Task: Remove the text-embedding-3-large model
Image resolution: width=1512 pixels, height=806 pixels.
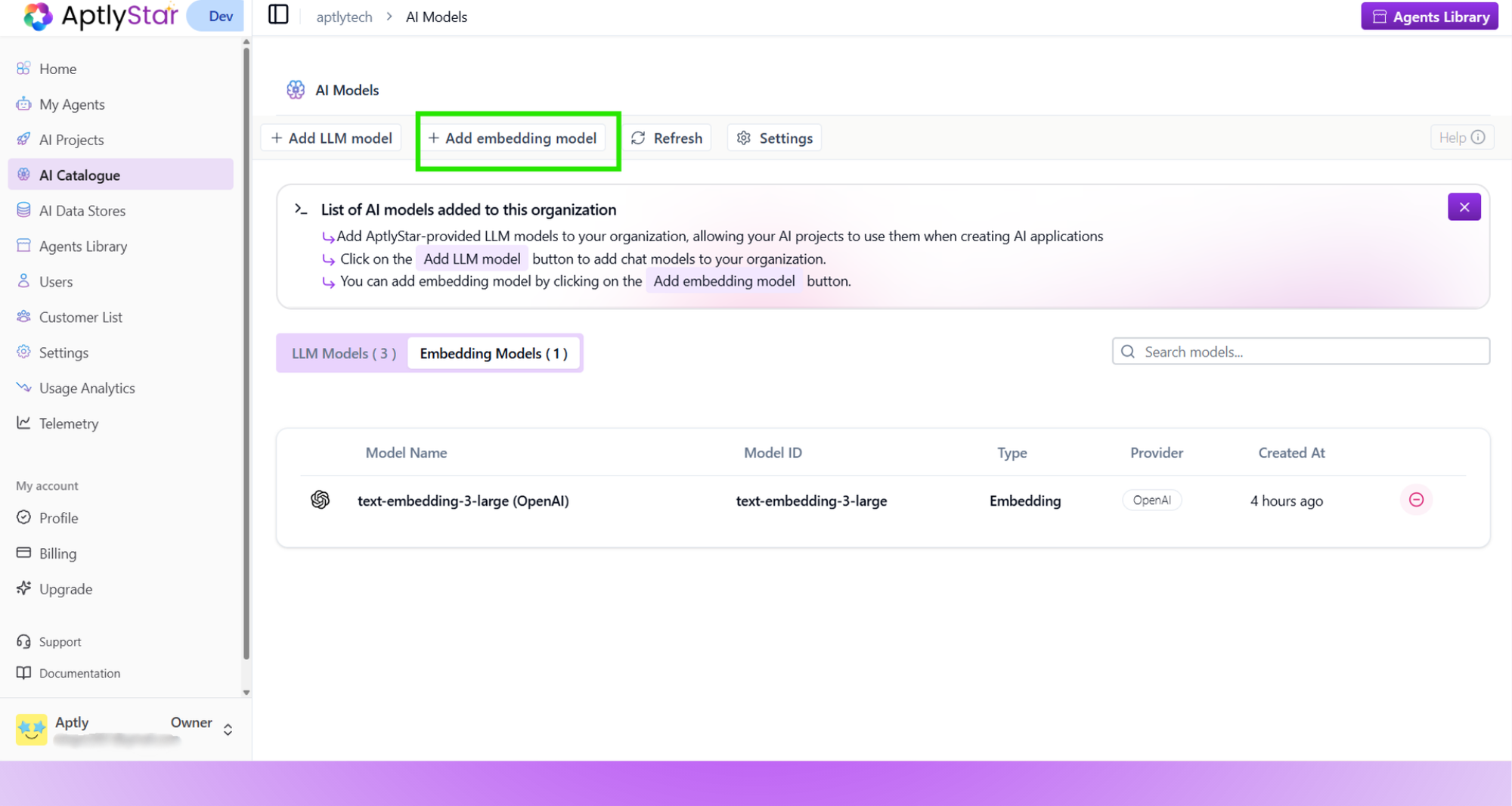Action: tap(1416, 500)
